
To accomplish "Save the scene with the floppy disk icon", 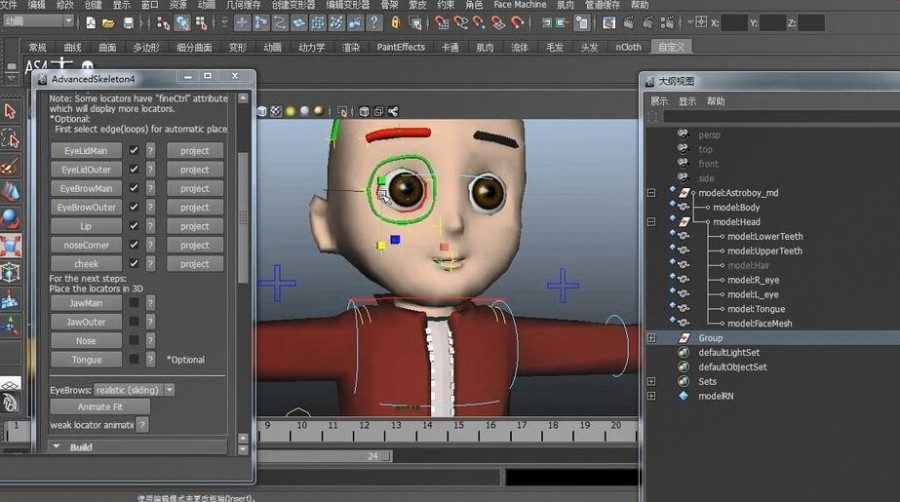I will [x=129, y=22].
